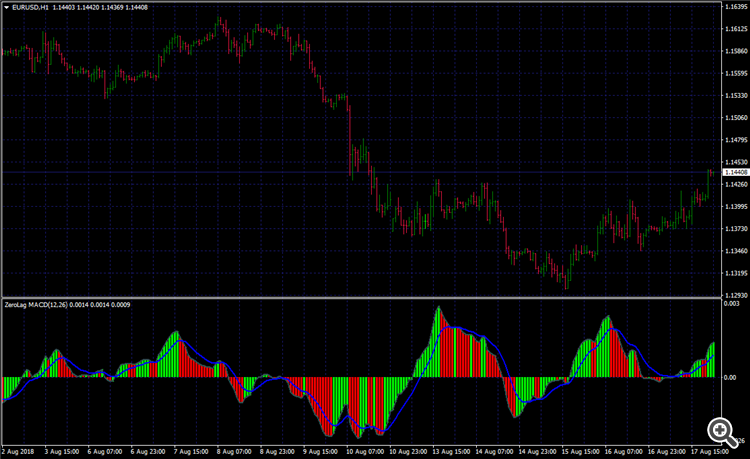Click the EURUSD,H1 chart title text
This screenshot has height=459, width=750.
(x=30, y=8)
